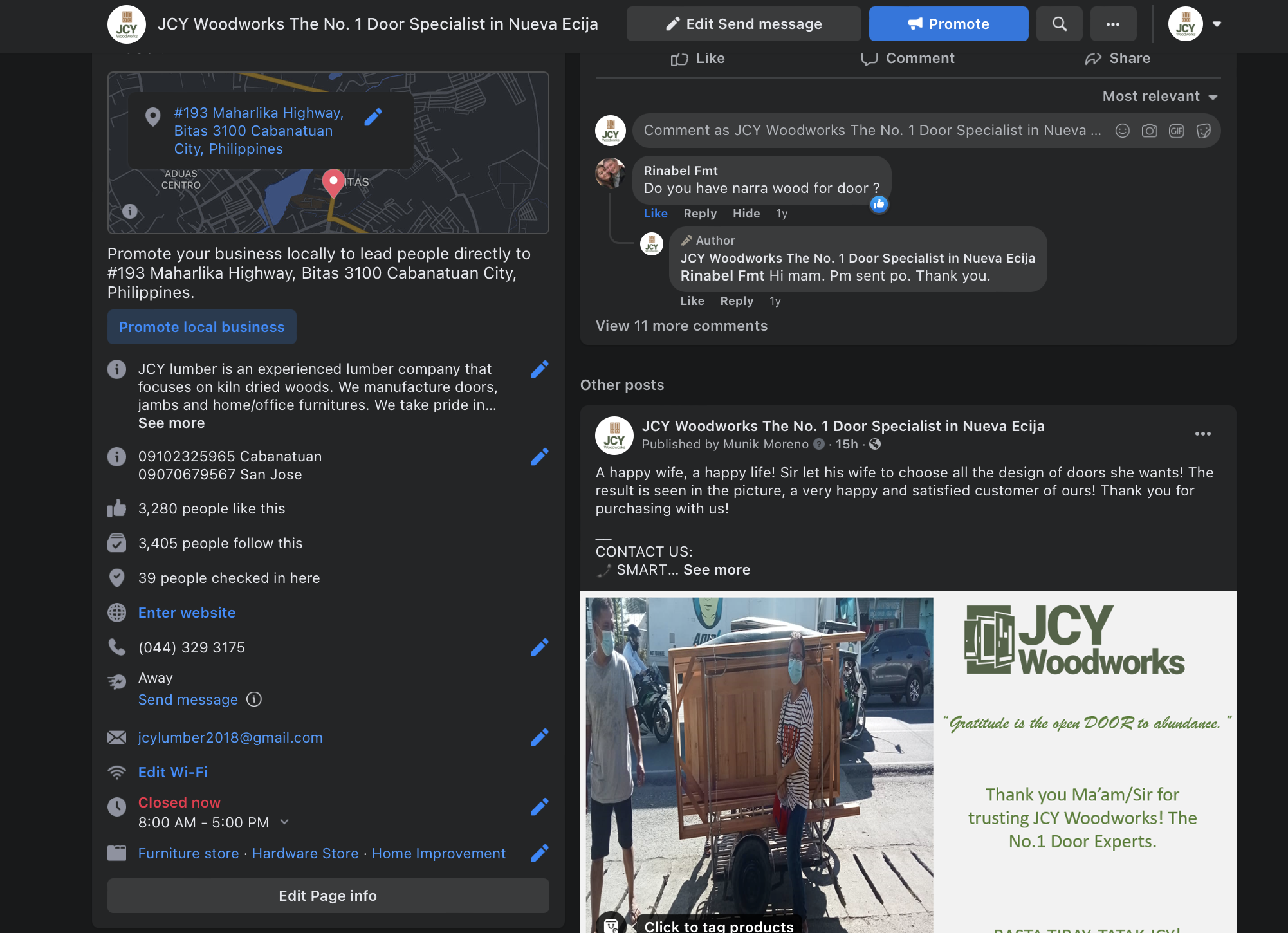Expand the business hours chevron
Screen dimensions: 1288x933
(x=284, y=822)
